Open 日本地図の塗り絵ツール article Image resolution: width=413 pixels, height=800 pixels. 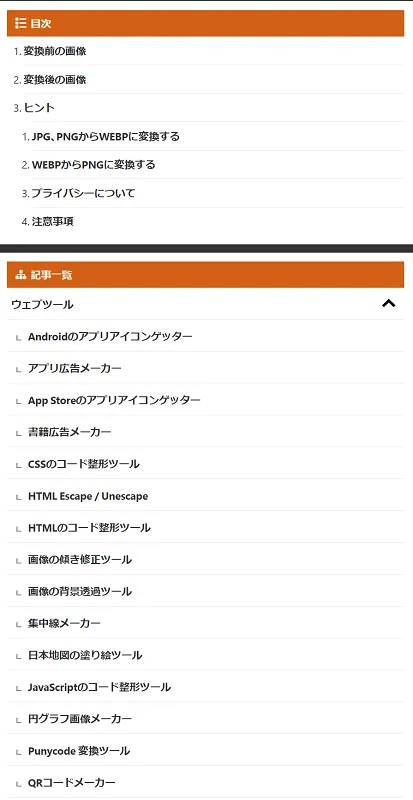point(85,655)
